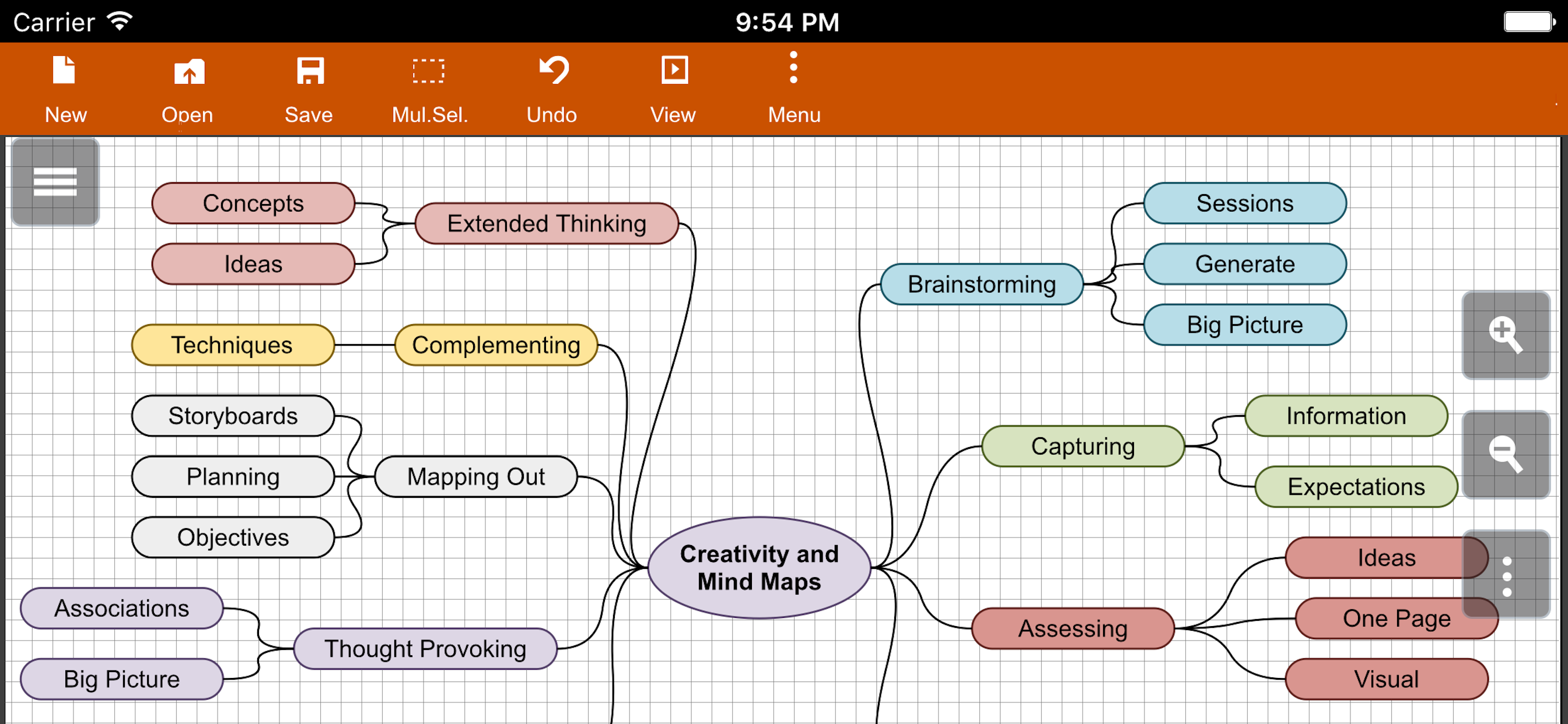
Task: Pick the Mapping Out node
Action: pos(475,476)
